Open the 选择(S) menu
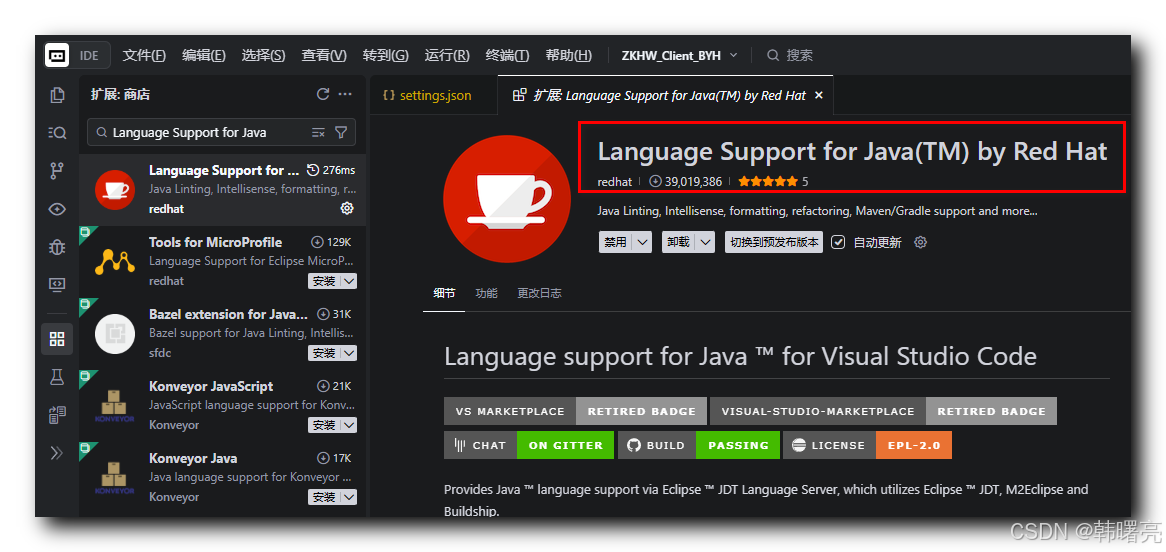This screenshot has width=1166, height=552. [x=263, y=55]
